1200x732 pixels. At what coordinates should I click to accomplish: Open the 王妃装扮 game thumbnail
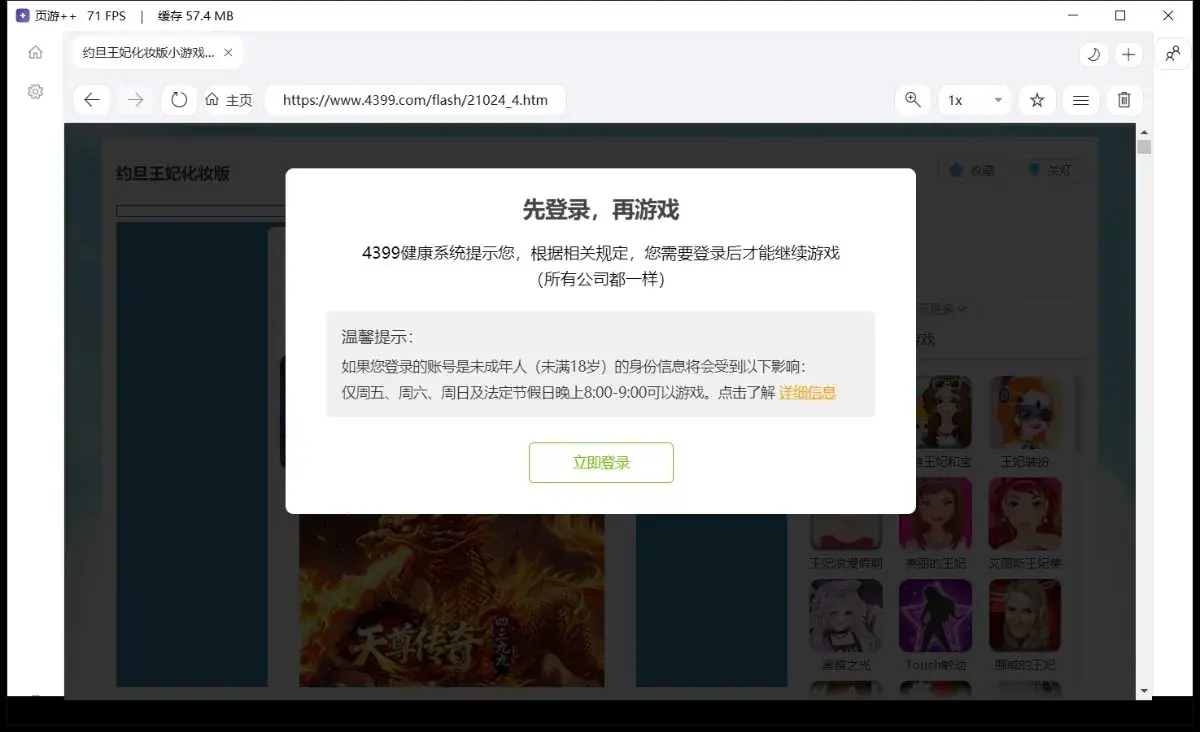click(x=1025, y=413)
